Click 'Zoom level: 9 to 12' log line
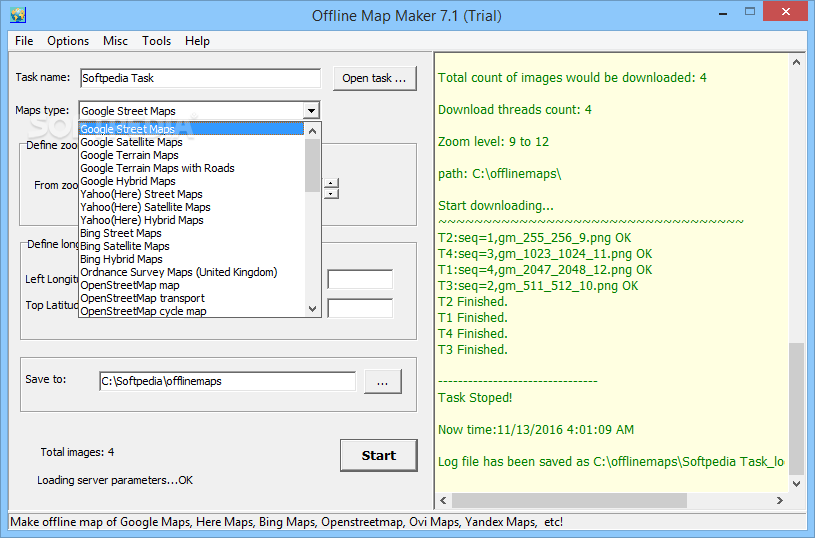815x538 pixels. click(493, 142)
